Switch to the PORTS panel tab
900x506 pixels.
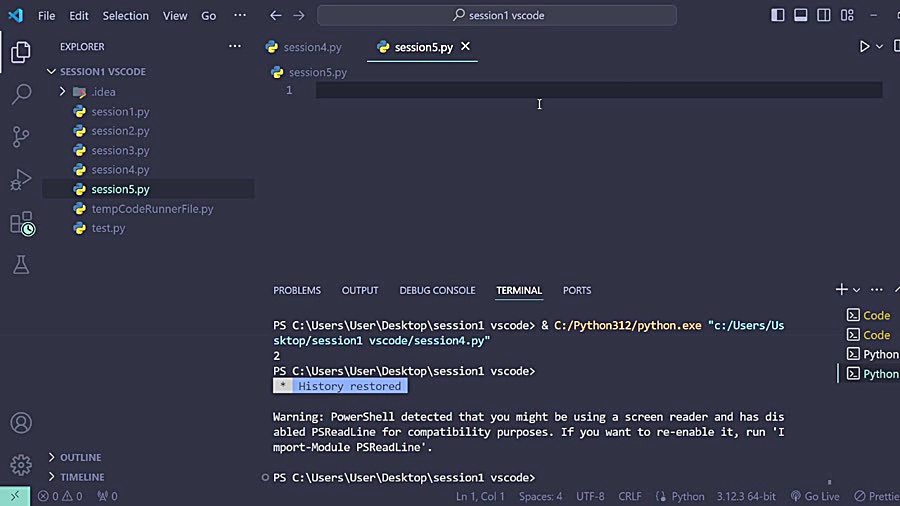tap(577, 290)
